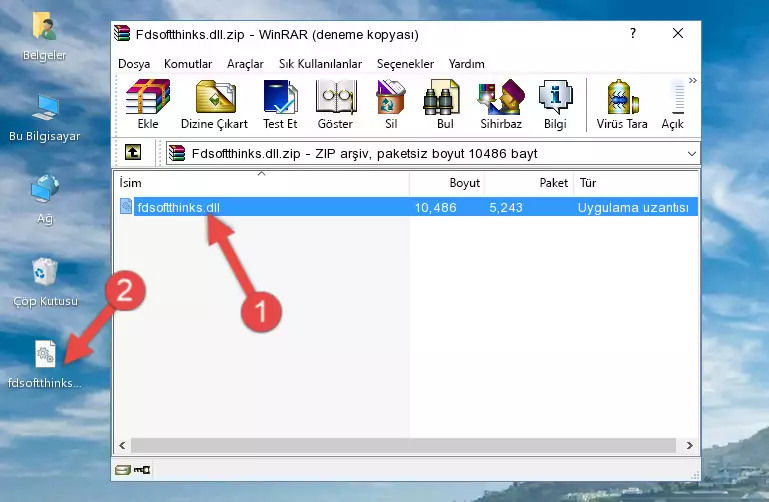Click the Dizine Çıkart extract icon

click(214, 104)
